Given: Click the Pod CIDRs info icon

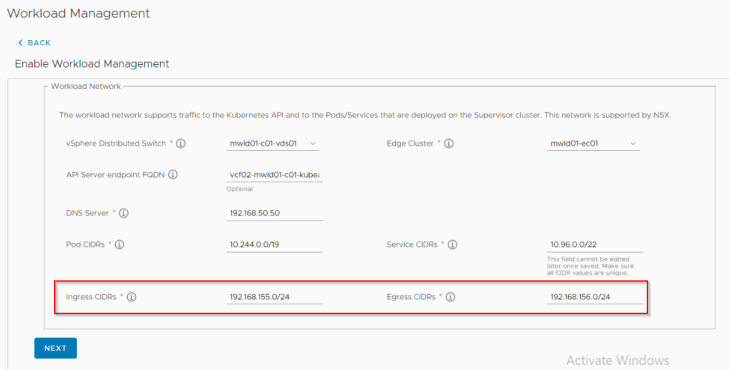Looking at the screenshot, I should click(x=120, y=244).
